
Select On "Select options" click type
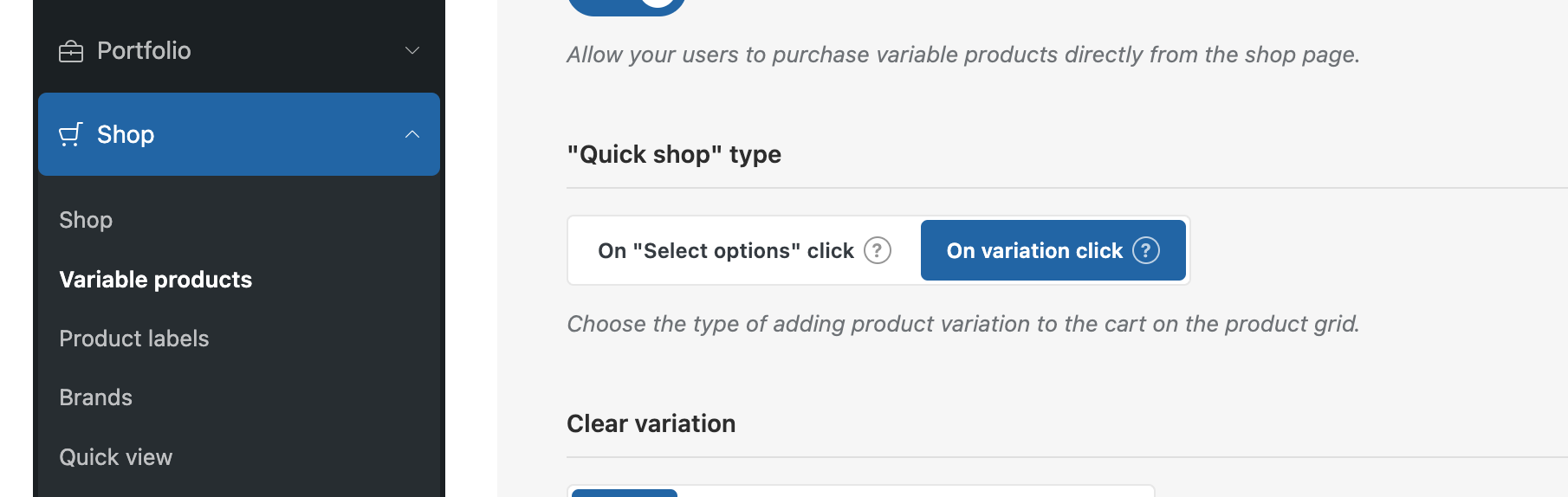[726, 250]
